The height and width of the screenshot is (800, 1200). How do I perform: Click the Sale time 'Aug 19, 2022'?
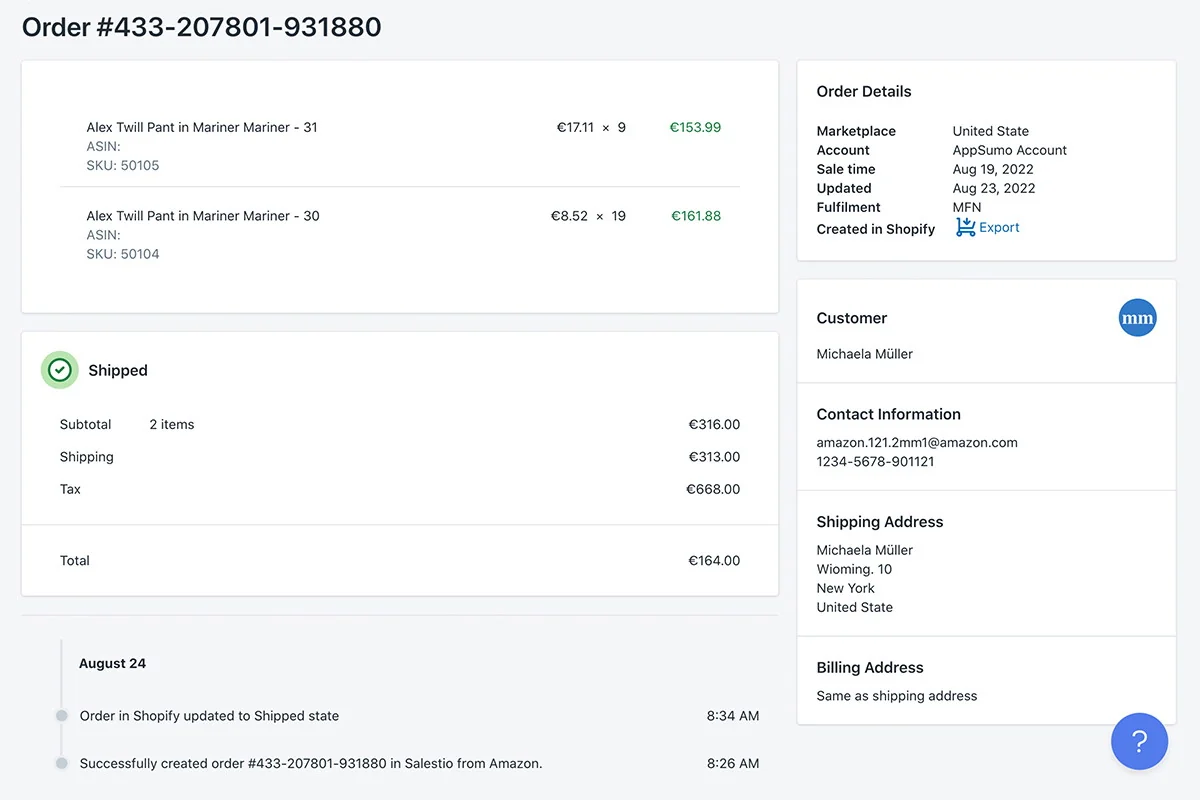pos(993,169)
